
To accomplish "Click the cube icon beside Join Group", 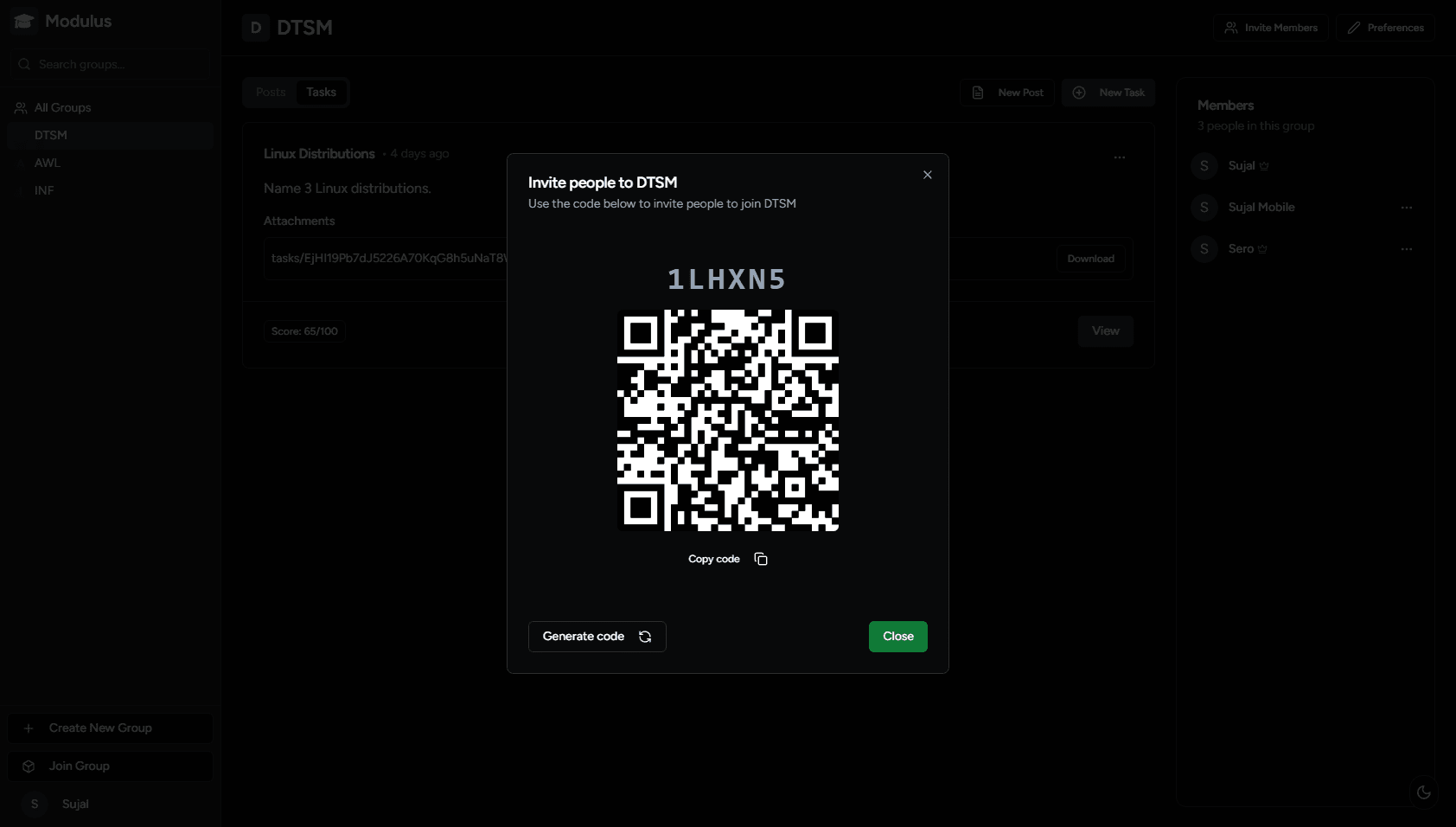I will click(29, 766).
